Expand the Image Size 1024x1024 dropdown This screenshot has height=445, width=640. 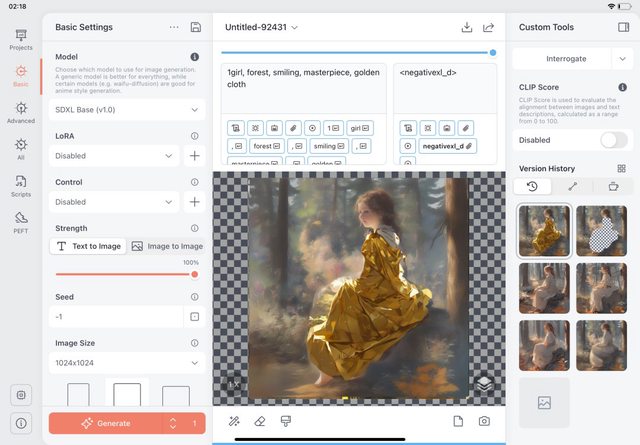[127, 363]
